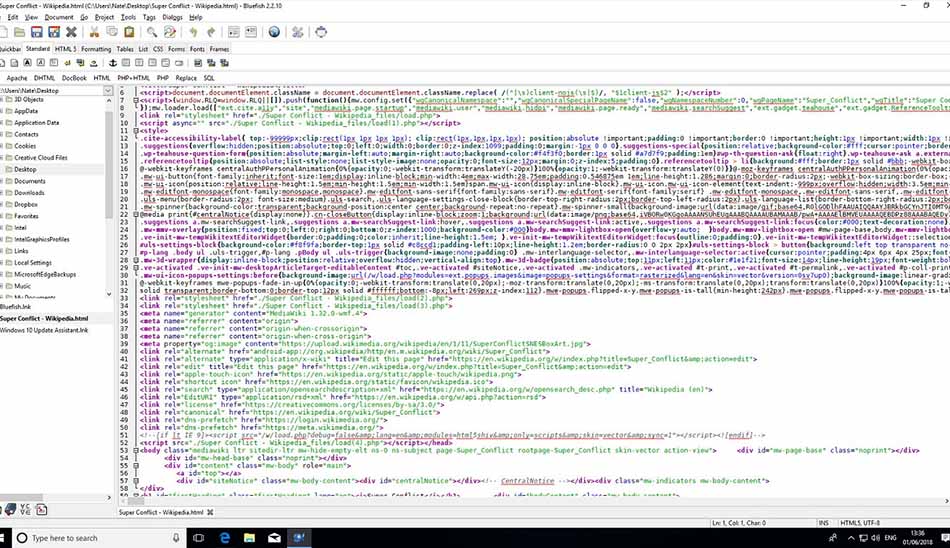This screenshot has width=950, height=548.
Task: Open the charmap sidebar panel icon
Action: (x=25, y=510)
